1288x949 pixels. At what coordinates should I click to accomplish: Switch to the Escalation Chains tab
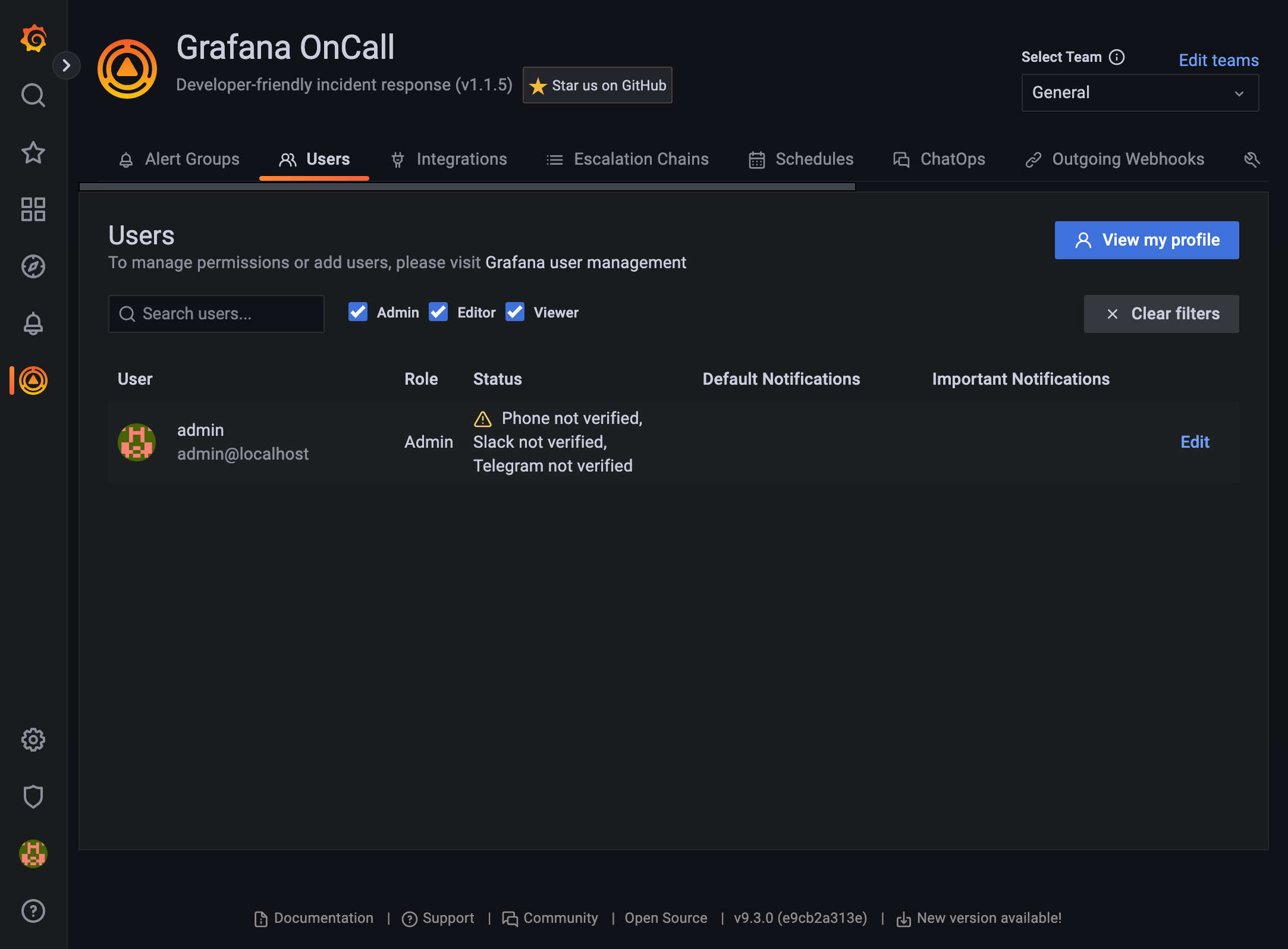point(628,159)
